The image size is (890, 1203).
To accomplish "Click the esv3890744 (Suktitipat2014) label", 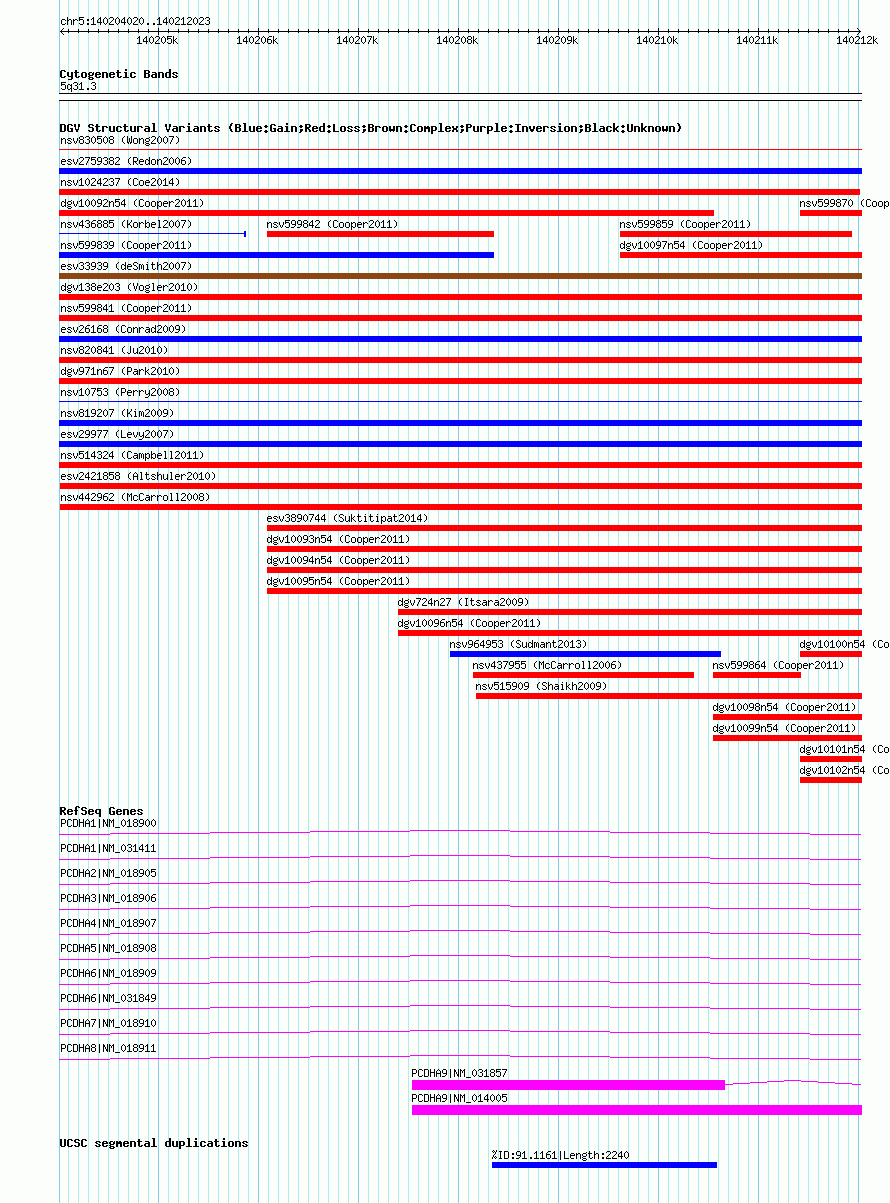I will [347, 518].
